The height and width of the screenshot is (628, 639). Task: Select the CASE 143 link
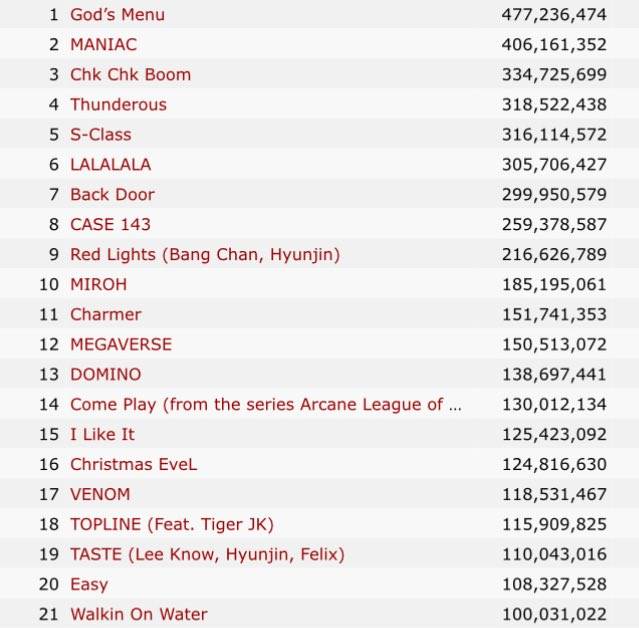110,225
